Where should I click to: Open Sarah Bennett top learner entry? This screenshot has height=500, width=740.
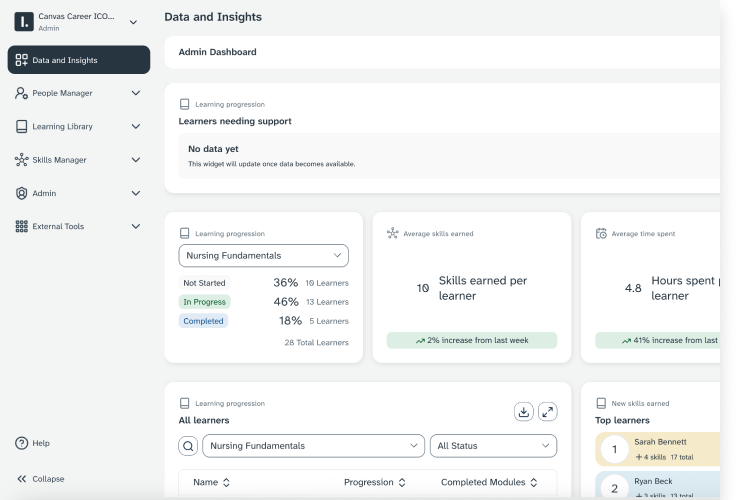(x=660, y=448)
